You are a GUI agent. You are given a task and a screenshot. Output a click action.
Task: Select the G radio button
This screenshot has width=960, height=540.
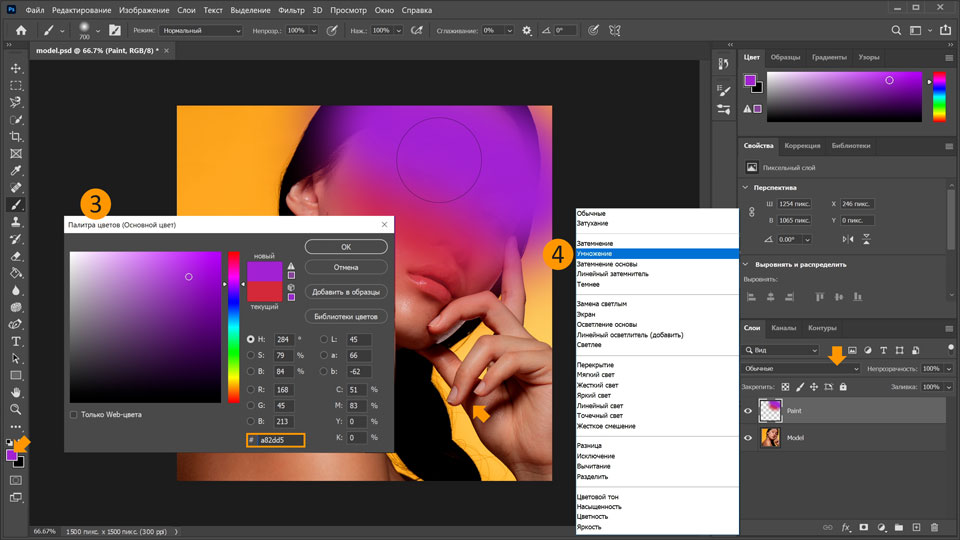point(250,405)
